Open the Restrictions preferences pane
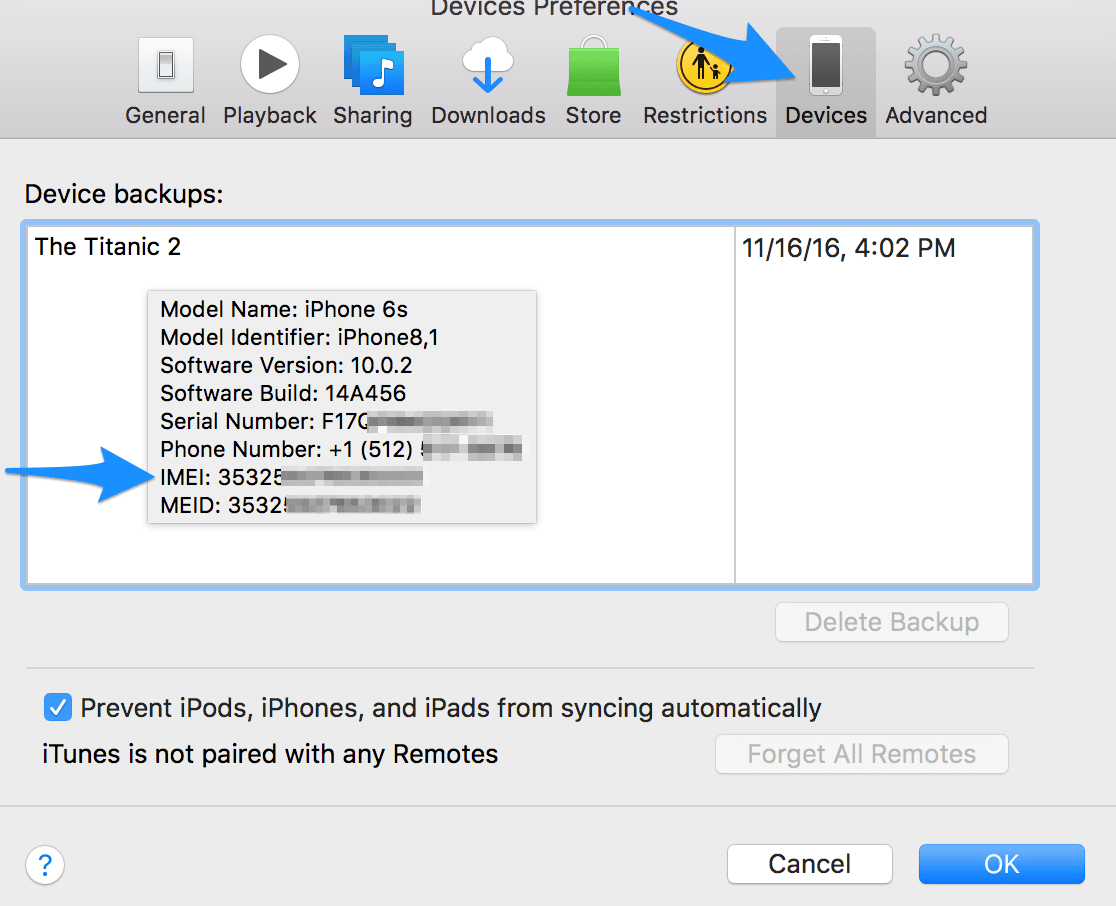 (705, 63)
